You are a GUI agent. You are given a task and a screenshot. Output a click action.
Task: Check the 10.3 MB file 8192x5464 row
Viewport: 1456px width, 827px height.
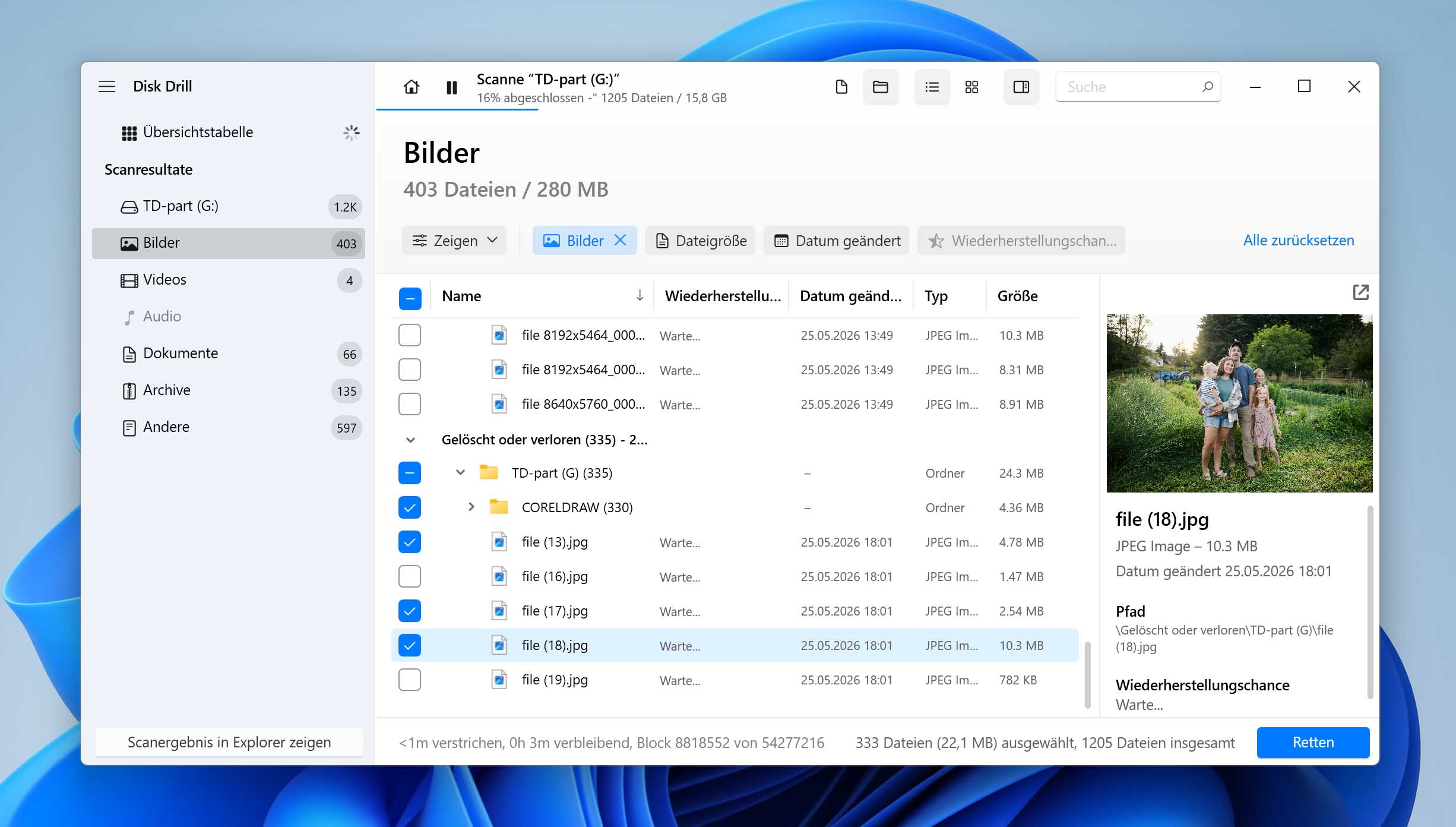410,335
